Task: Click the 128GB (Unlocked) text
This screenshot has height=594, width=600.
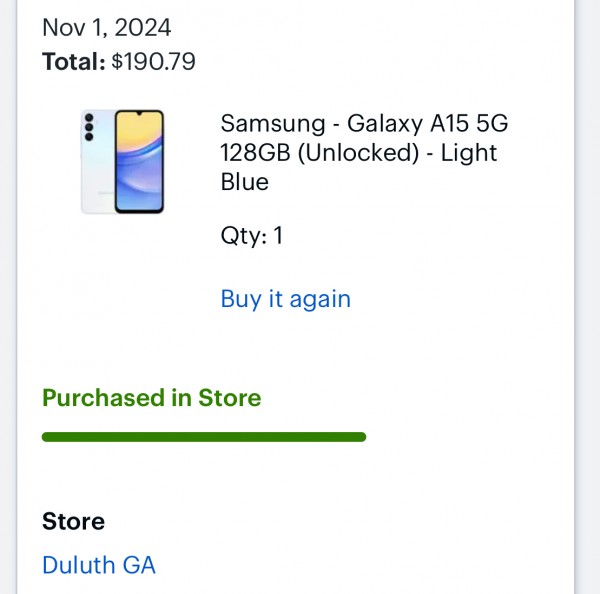Action: (x=318, y=154)
